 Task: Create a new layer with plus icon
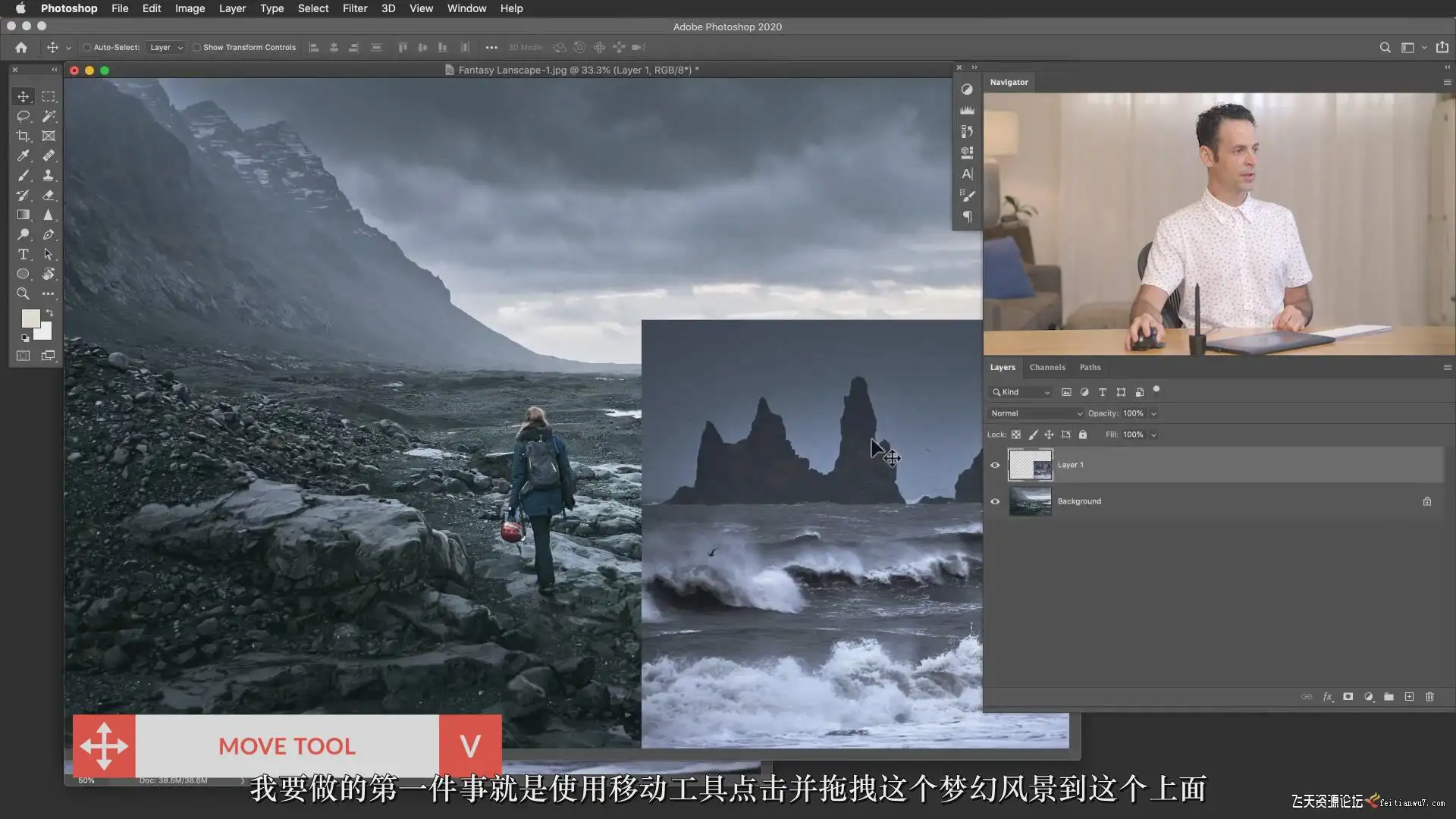(x=1409, y=696)
